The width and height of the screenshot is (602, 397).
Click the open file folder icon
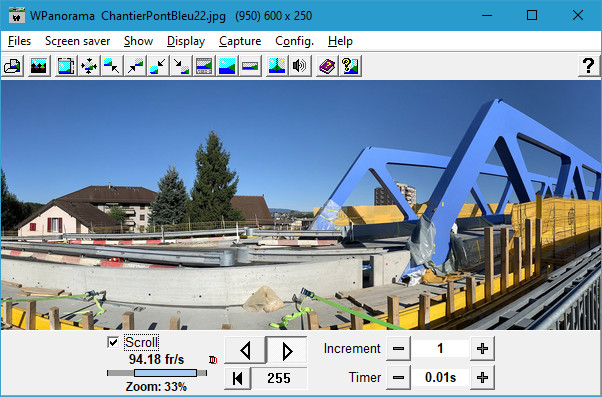(12, 66)
